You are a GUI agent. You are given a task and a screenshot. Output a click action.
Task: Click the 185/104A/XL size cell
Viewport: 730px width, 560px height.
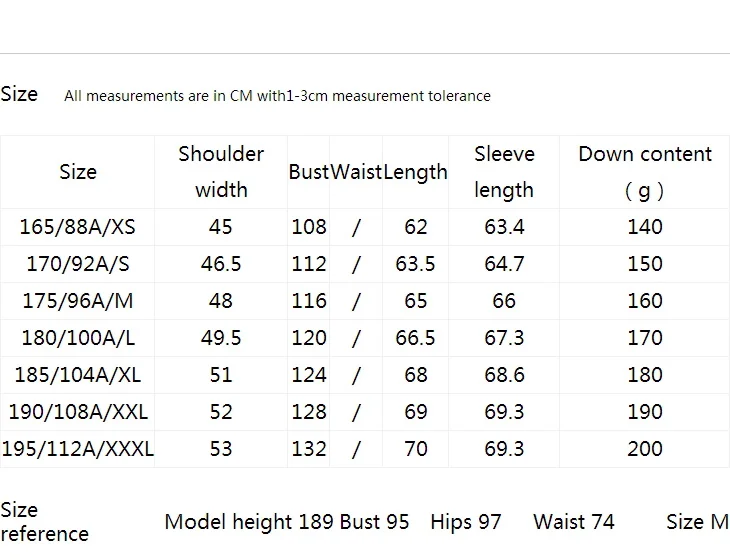coord(78,375)
